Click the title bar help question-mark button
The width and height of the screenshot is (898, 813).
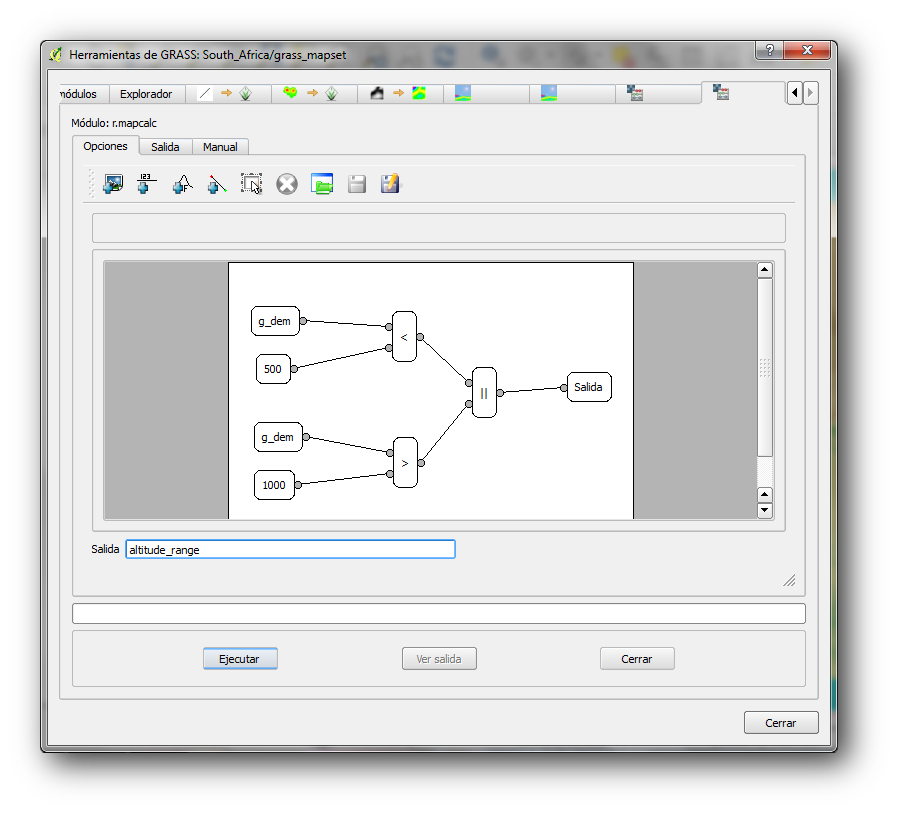pyautogui.click(x=770, y=50)
